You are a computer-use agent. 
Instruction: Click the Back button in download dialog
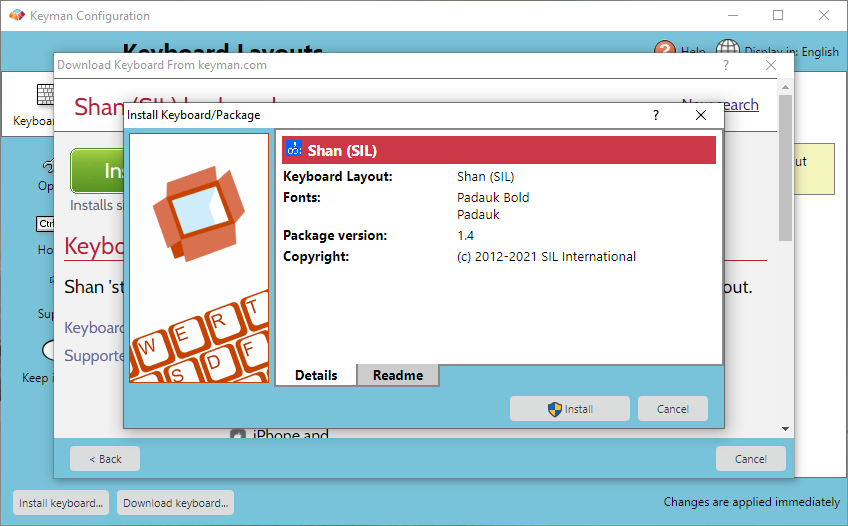(105, 458)
